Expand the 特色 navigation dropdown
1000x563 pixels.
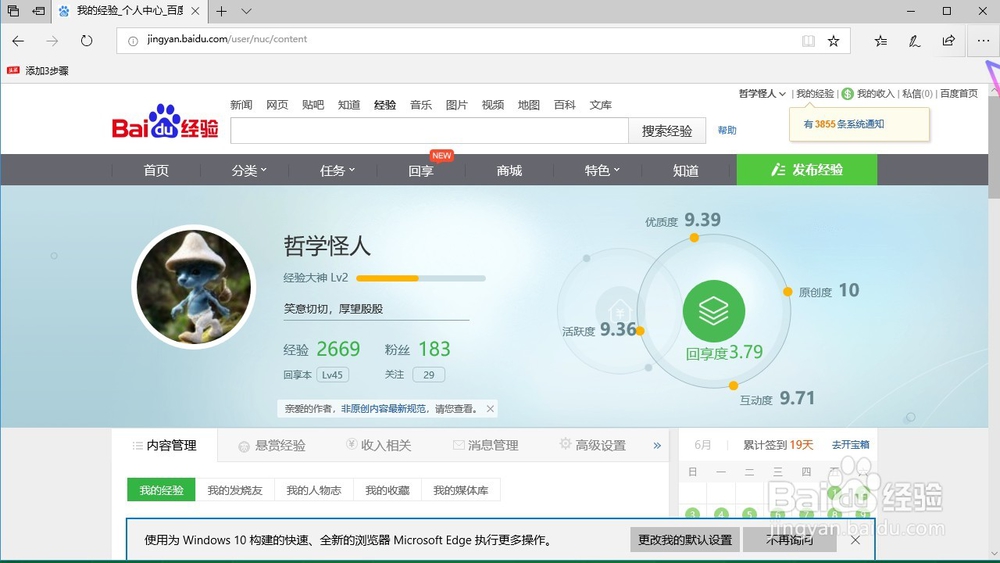(x=601, y=170)
